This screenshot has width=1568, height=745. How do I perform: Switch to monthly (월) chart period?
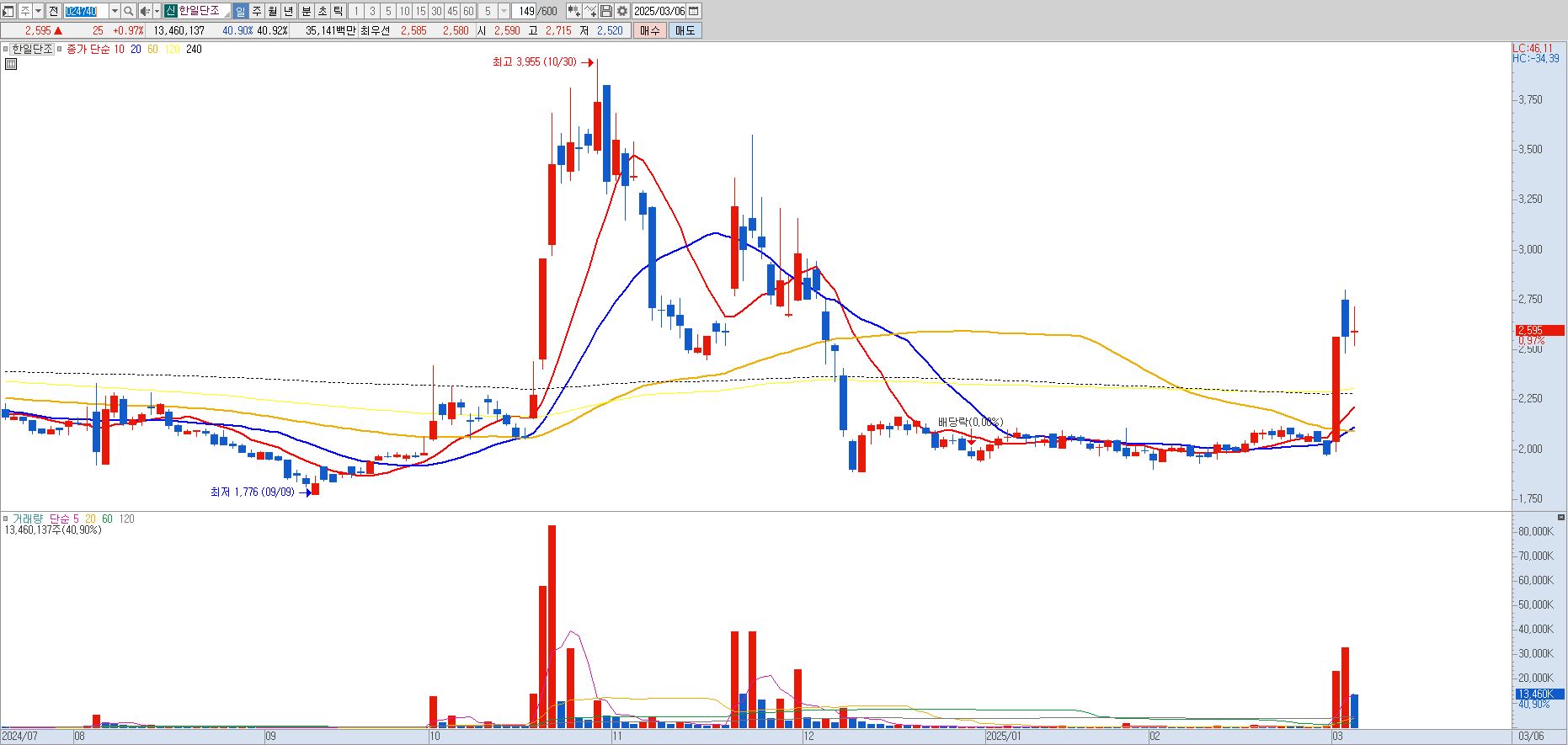coord(273,11)
